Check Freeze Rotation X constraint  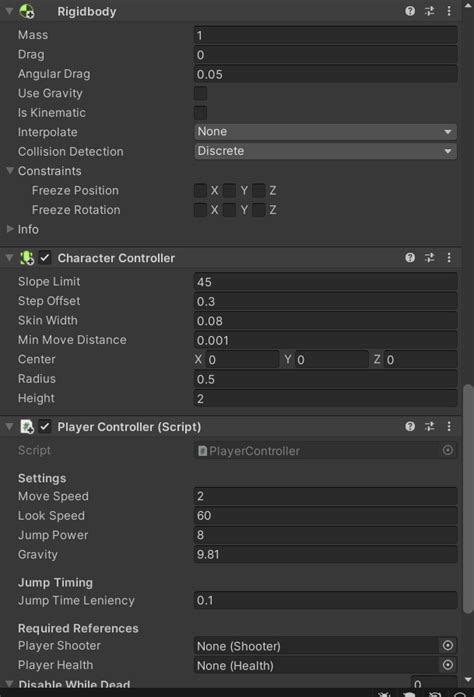coord(201,210)
